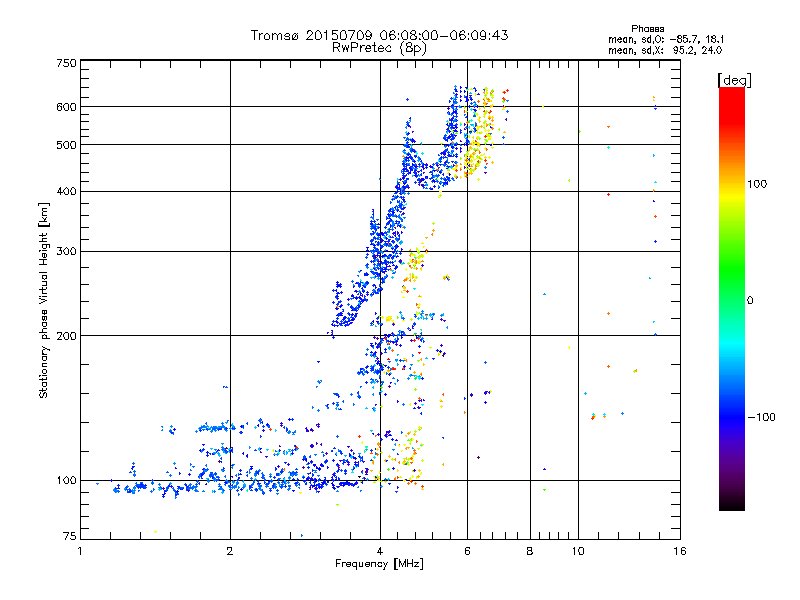Click the phase color bar
The width and height of the screenshot is (800, 600).
point(732,298)
